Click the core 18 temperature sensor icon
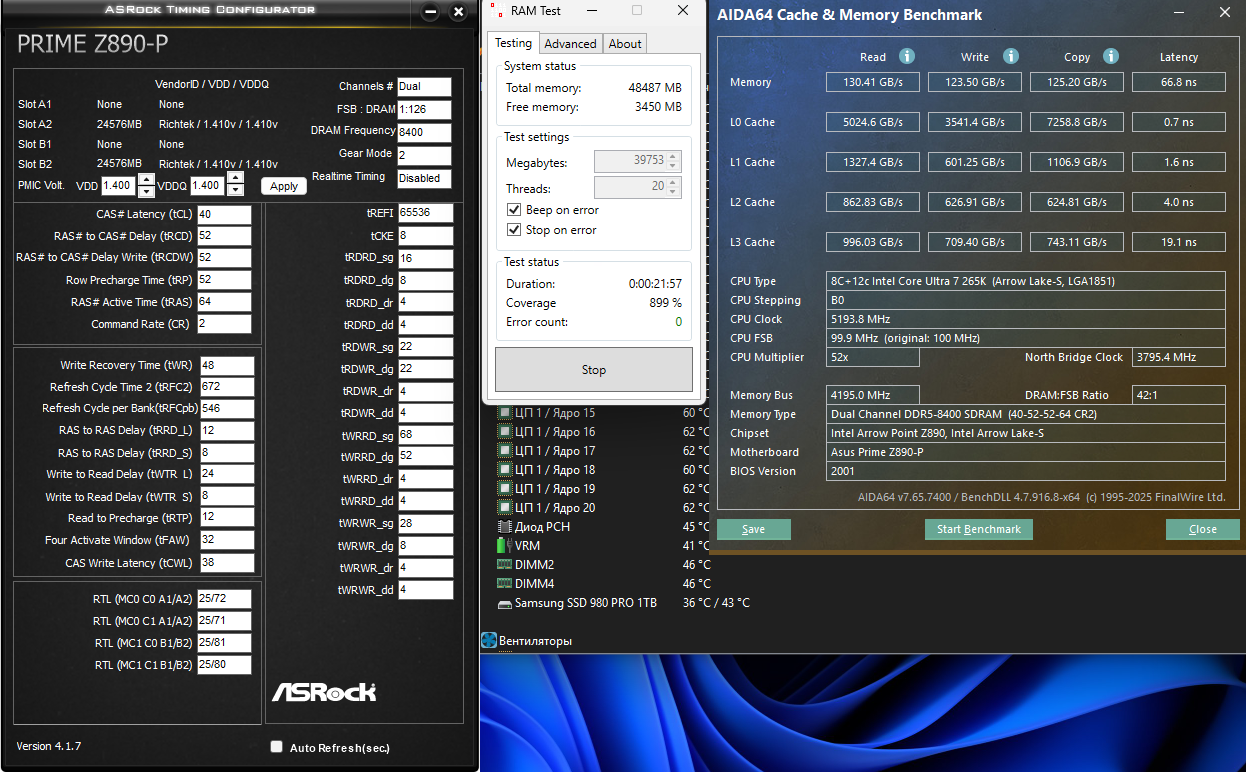Image resolution: width=1246 pixels, height=772 pixels. (505, 470)
